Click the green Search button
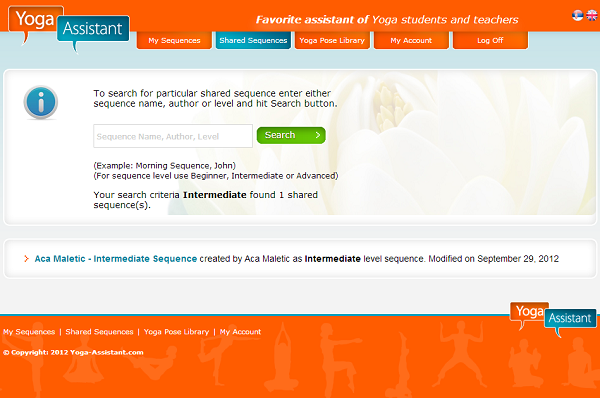 [x=291, y=135]
